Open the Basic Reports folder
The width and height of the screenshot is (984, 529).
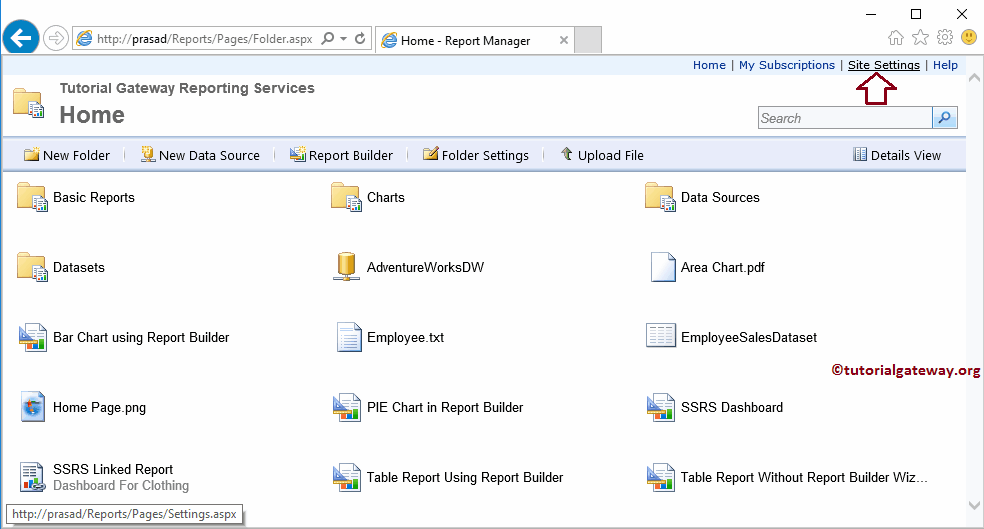coord(93,197)
